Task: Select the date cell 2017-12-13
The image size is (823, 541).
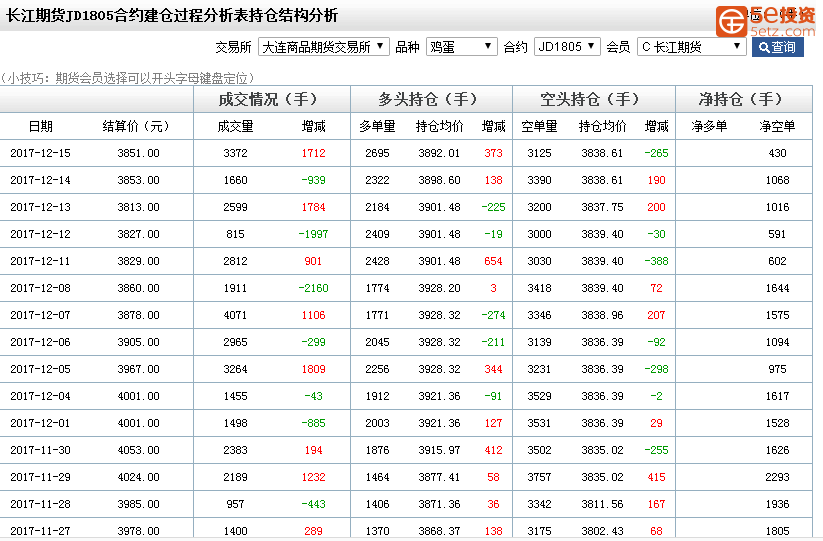Action: pyautogui.click(x=40, y=207)
